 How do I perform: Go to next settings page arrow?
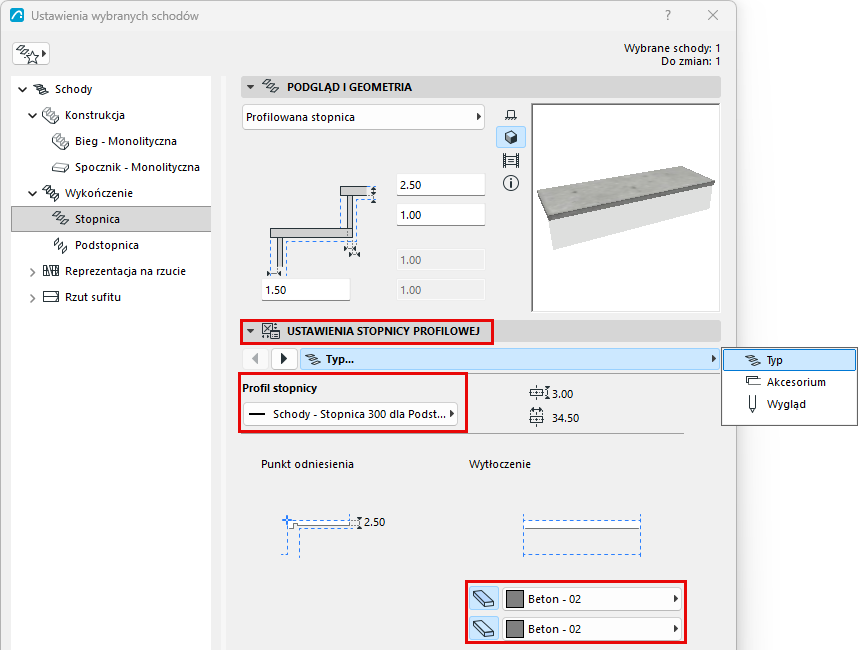point(284,359)
